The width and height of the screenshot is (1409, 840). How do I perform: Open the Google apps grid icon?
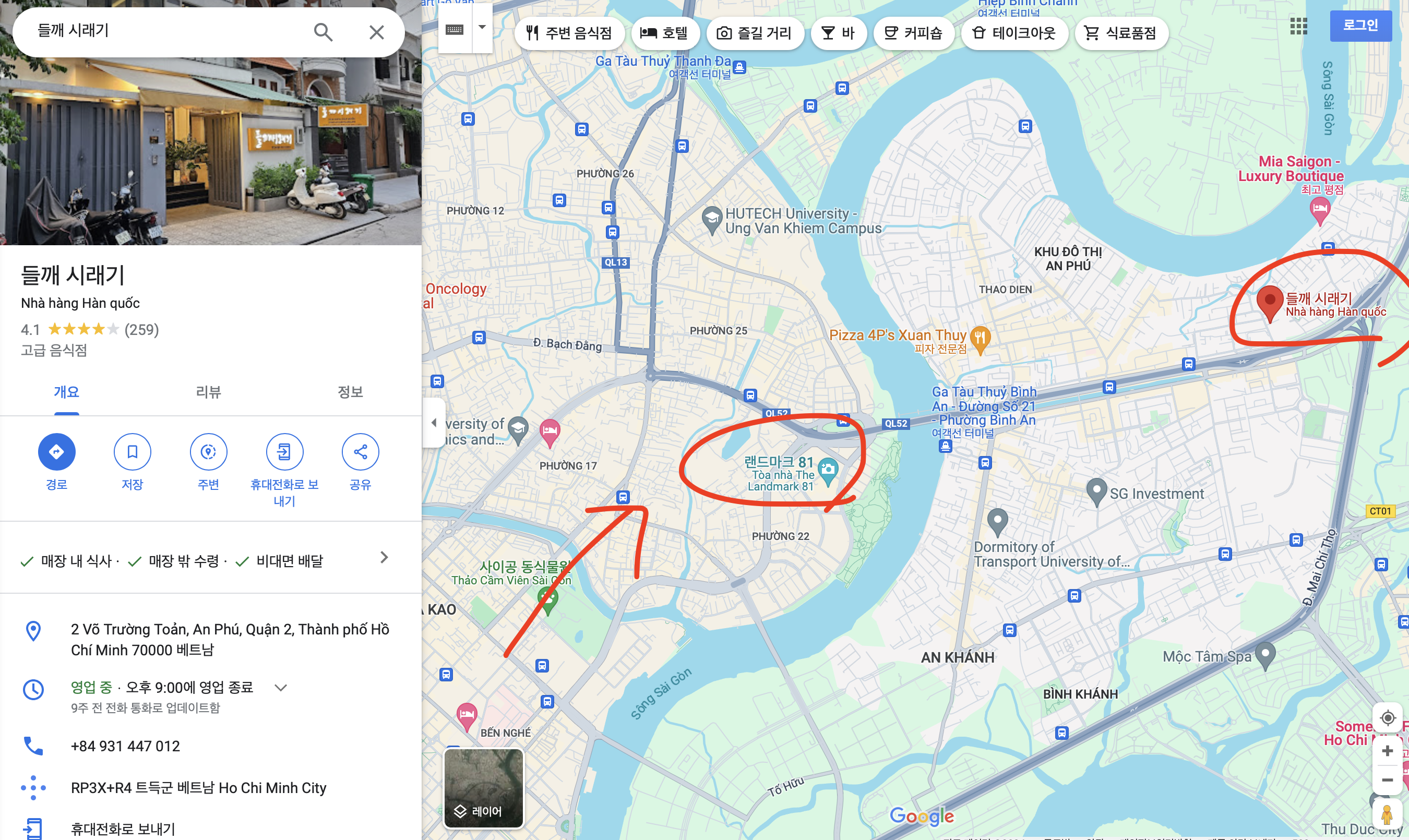1298,26
